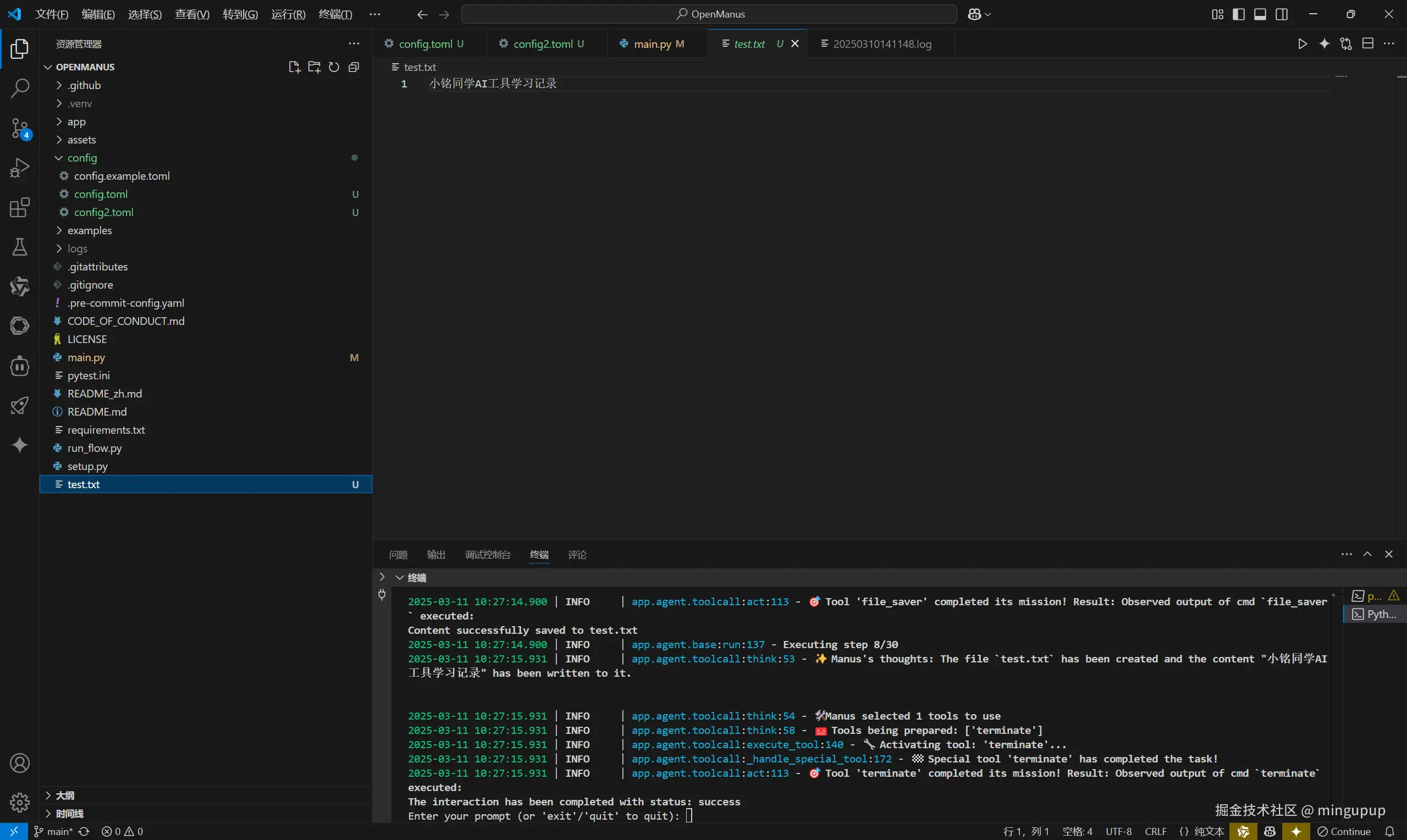The width and height of the screenshot is (1407, 840).
Task: Open the 终端(T) menu
Action: pos(335,14)
